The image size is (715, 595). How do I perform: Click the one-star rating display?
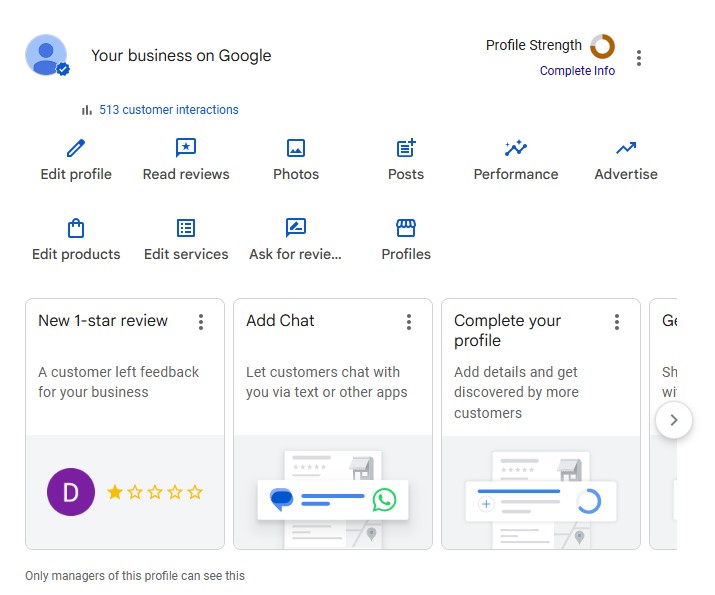click(x=155, y=492)
